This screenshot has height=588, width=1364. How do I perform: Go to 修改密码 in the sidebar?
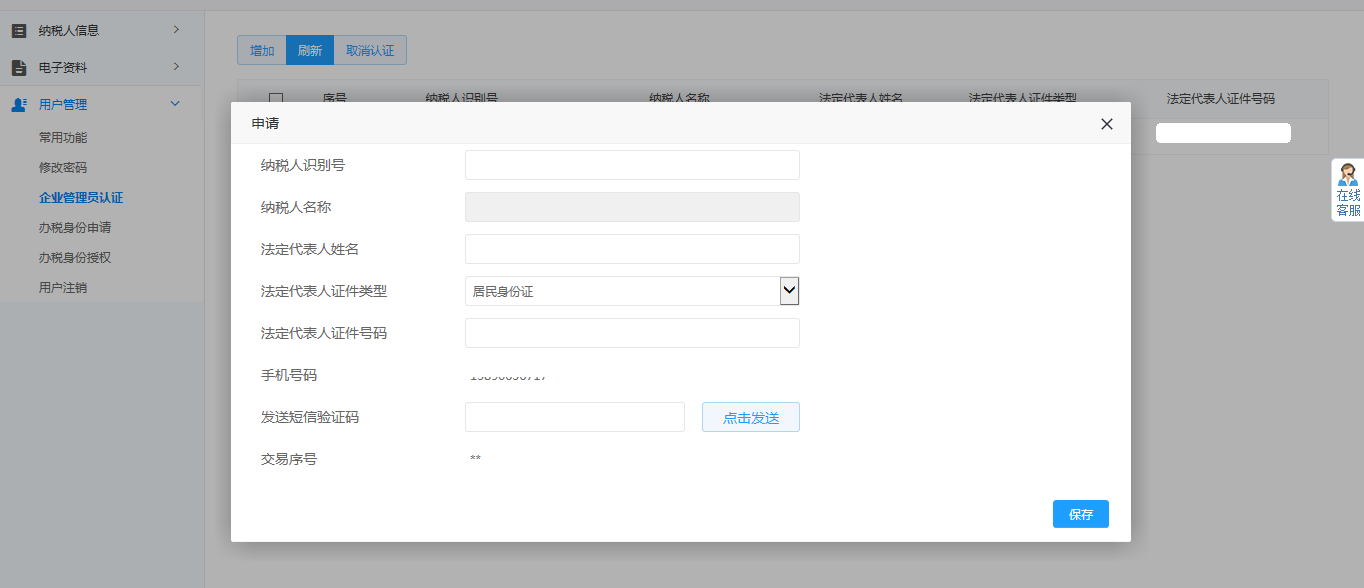63,167
